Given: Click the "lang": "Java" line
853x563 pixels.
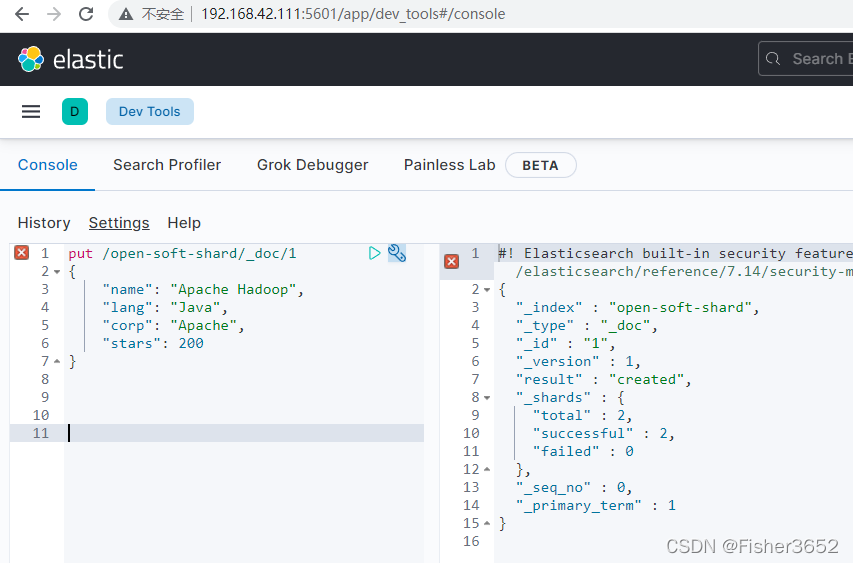Looking at the screenshot, I should pyautogui.click(x=165, y=307).
